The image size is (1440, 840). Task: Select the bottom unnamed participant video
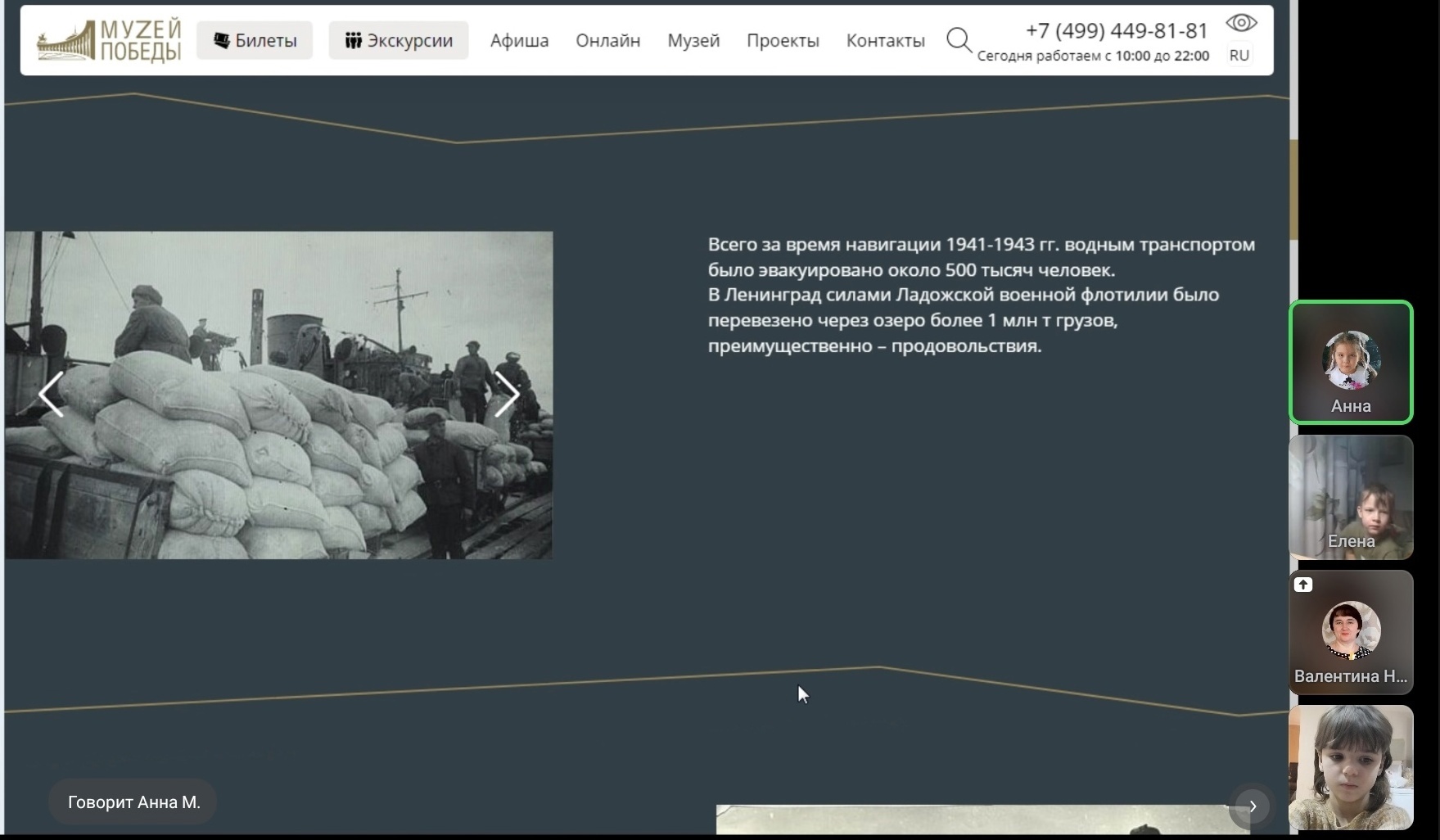click(1351, 767)
